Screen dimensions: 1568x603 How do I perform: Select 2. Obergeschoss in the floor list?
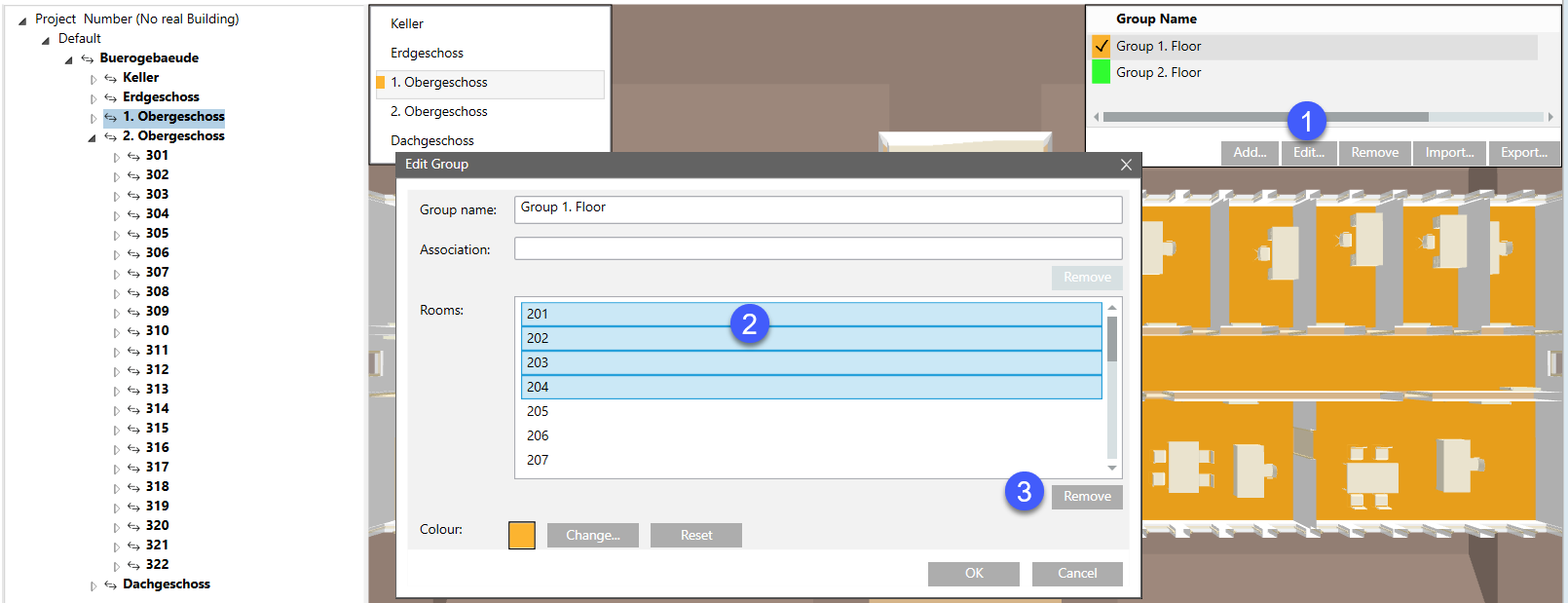coord(438,112)
